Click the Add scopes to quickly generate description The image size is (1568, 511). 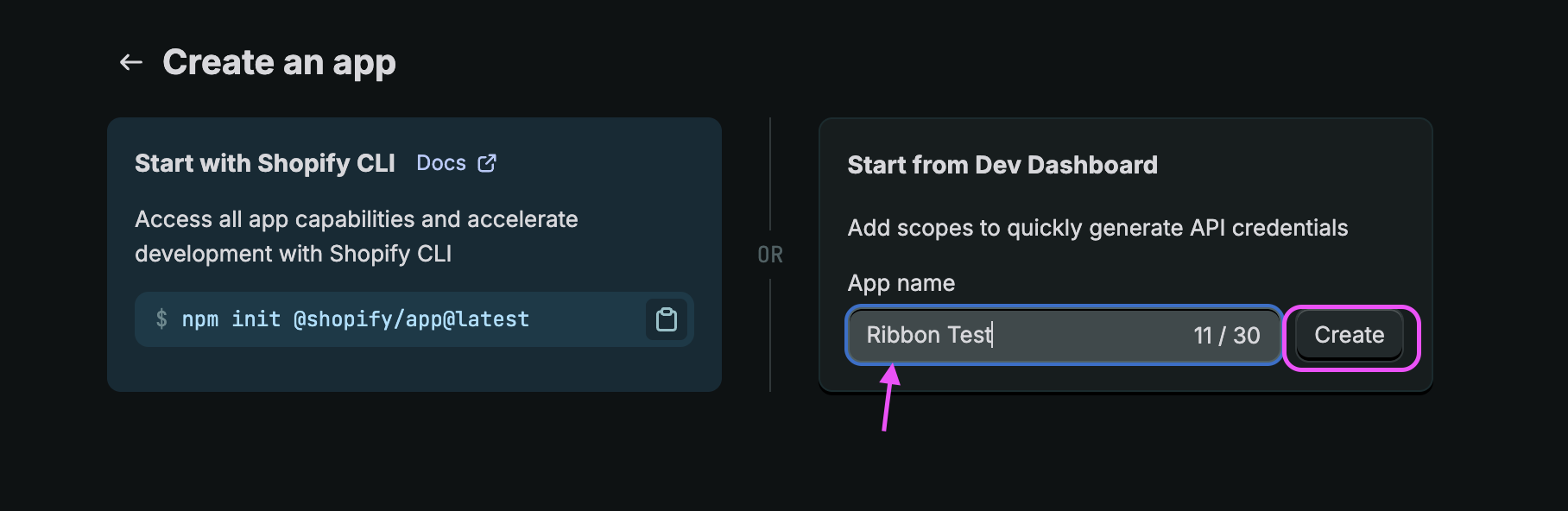[x=1097, y=228]
